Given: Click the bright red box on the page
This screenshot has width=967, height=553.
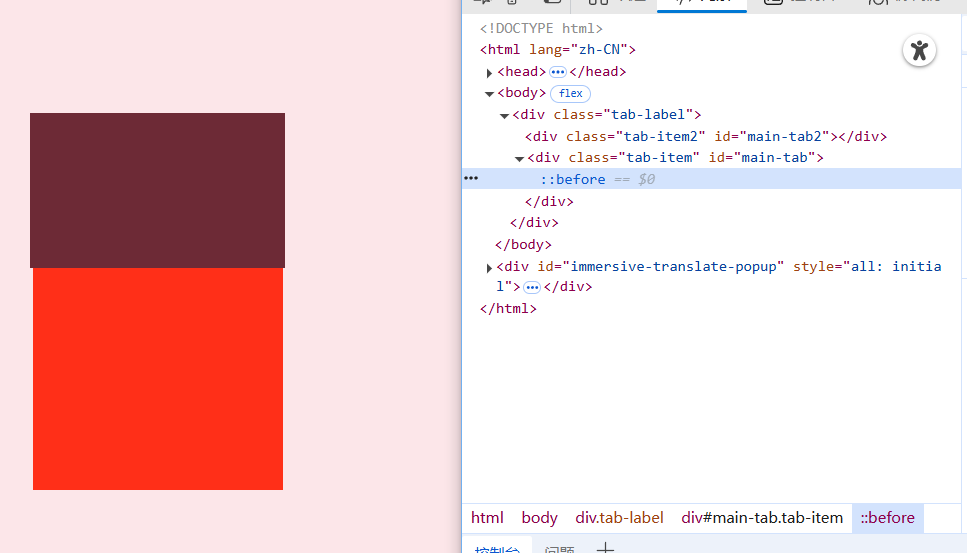Looking at the screenshot, I should [158, 379].
